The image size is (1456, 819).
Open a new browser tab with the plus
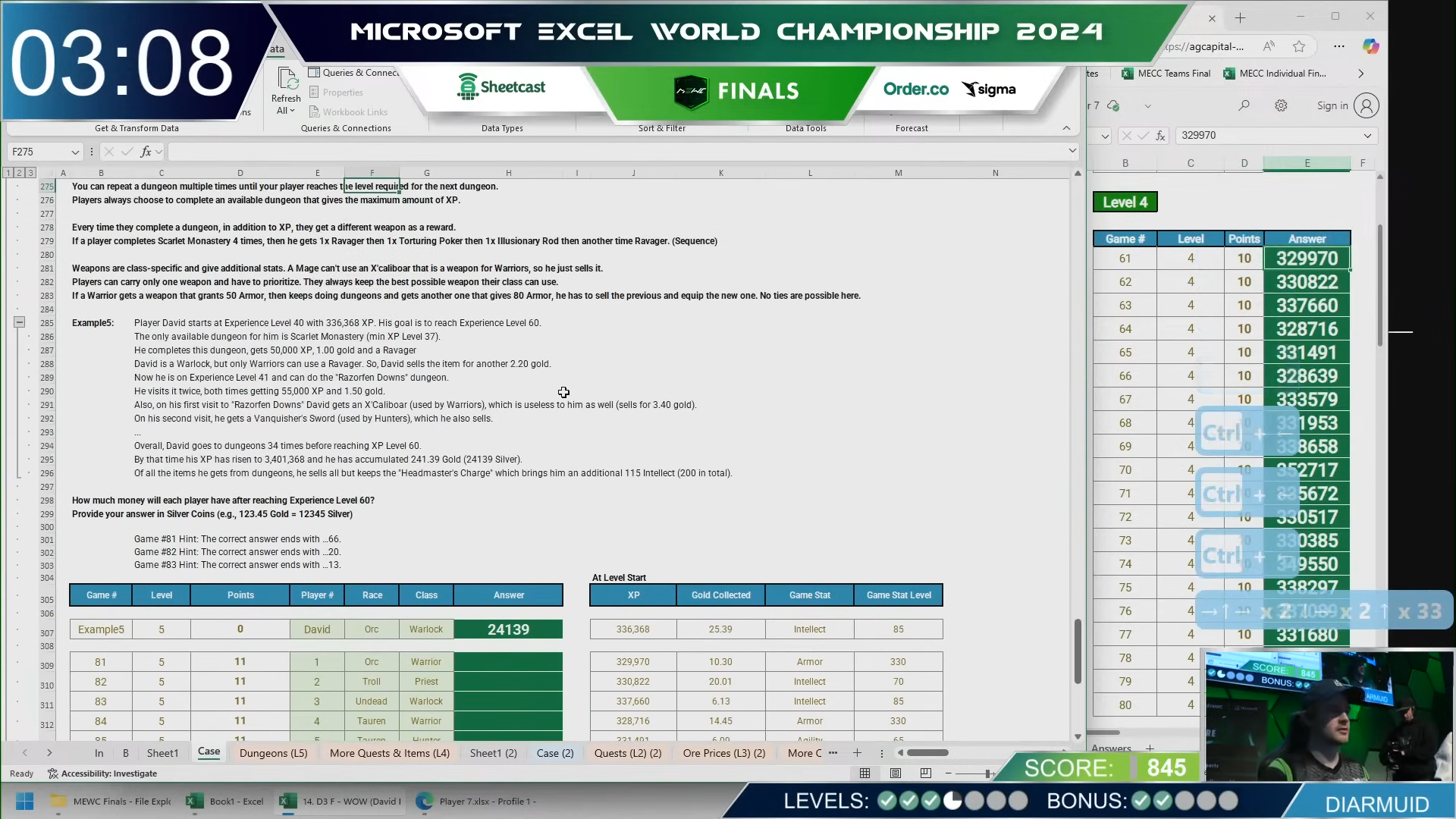[1240, 18]
